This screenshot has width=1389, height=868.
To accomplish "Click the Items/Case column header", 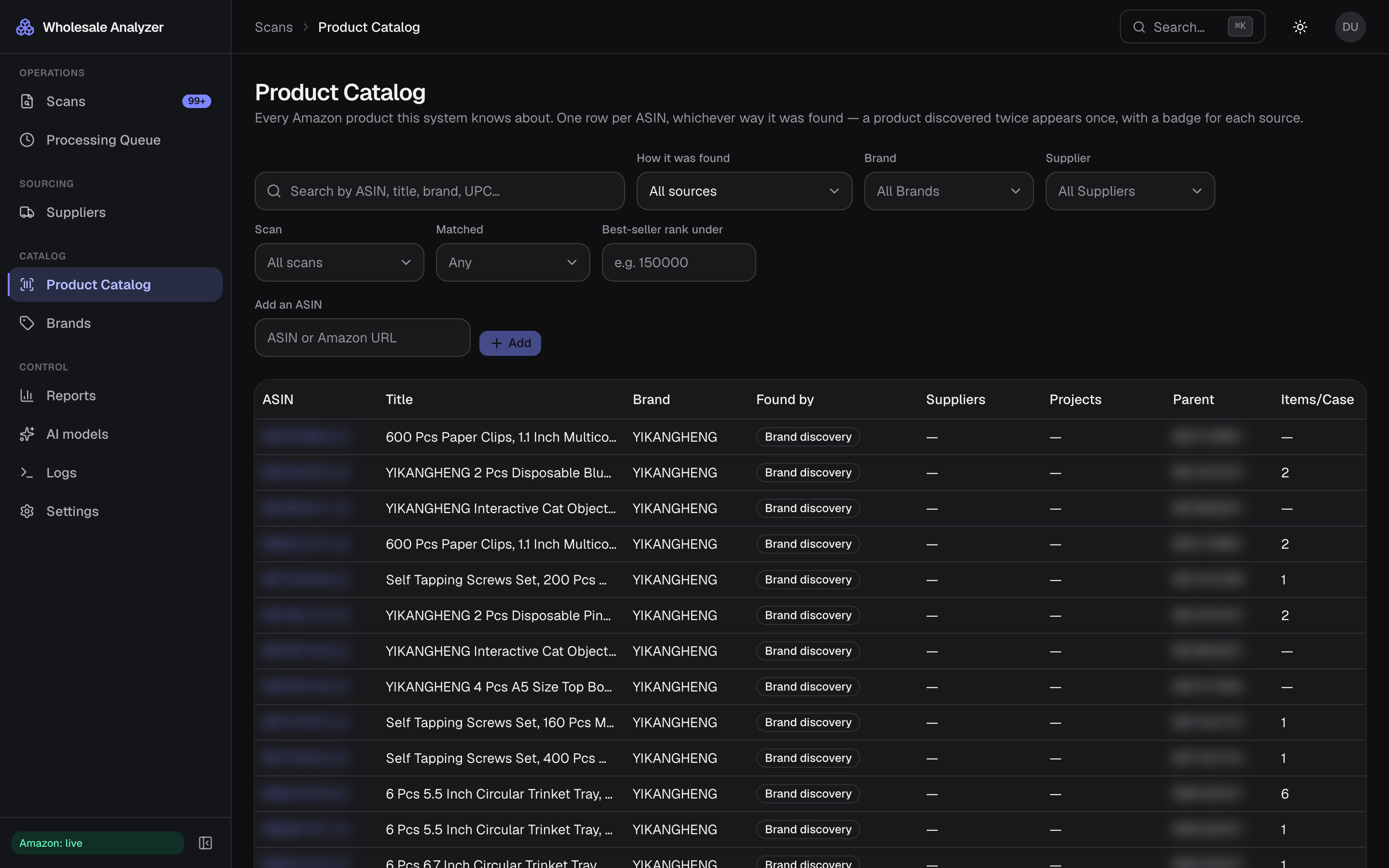I will click(x=1317, y=400).
